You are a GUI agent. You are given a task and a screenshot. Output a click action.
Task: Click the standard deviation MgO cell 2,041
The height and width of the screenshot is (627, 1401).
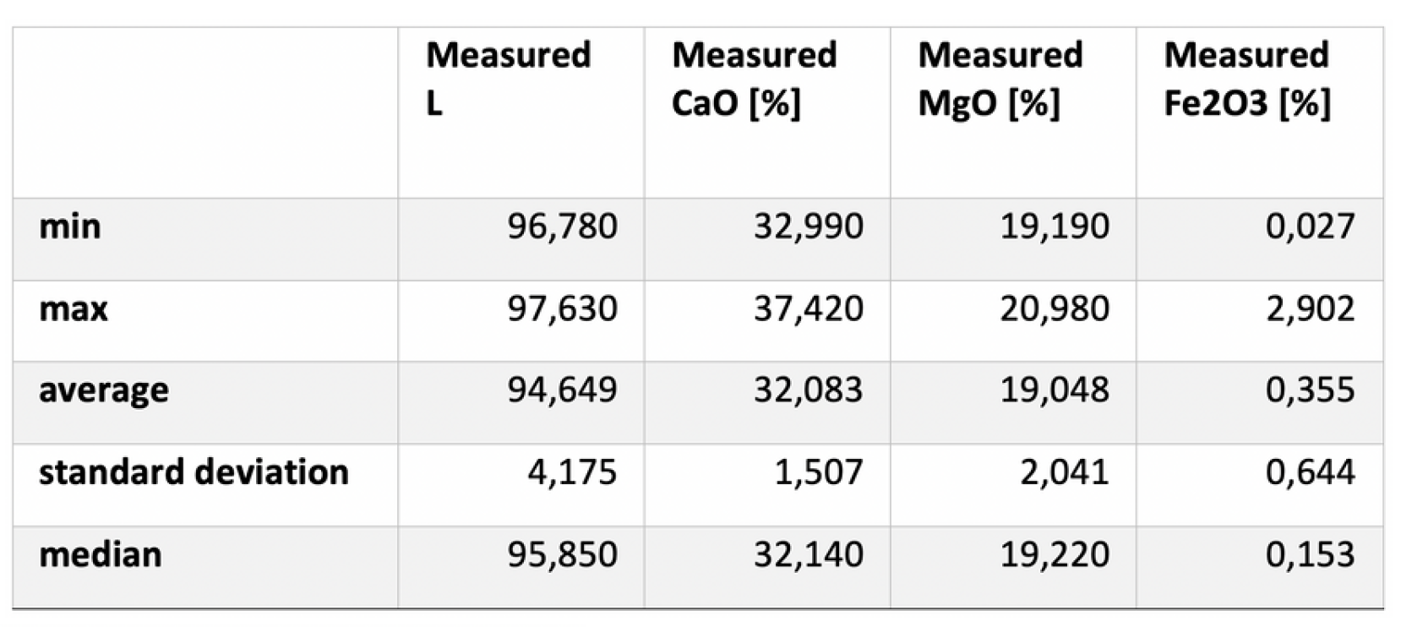pos(1064,471)
